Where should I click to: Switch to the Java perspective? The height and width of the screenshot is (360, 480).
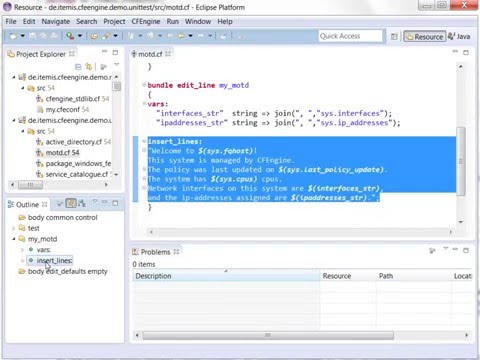(459, 36)
